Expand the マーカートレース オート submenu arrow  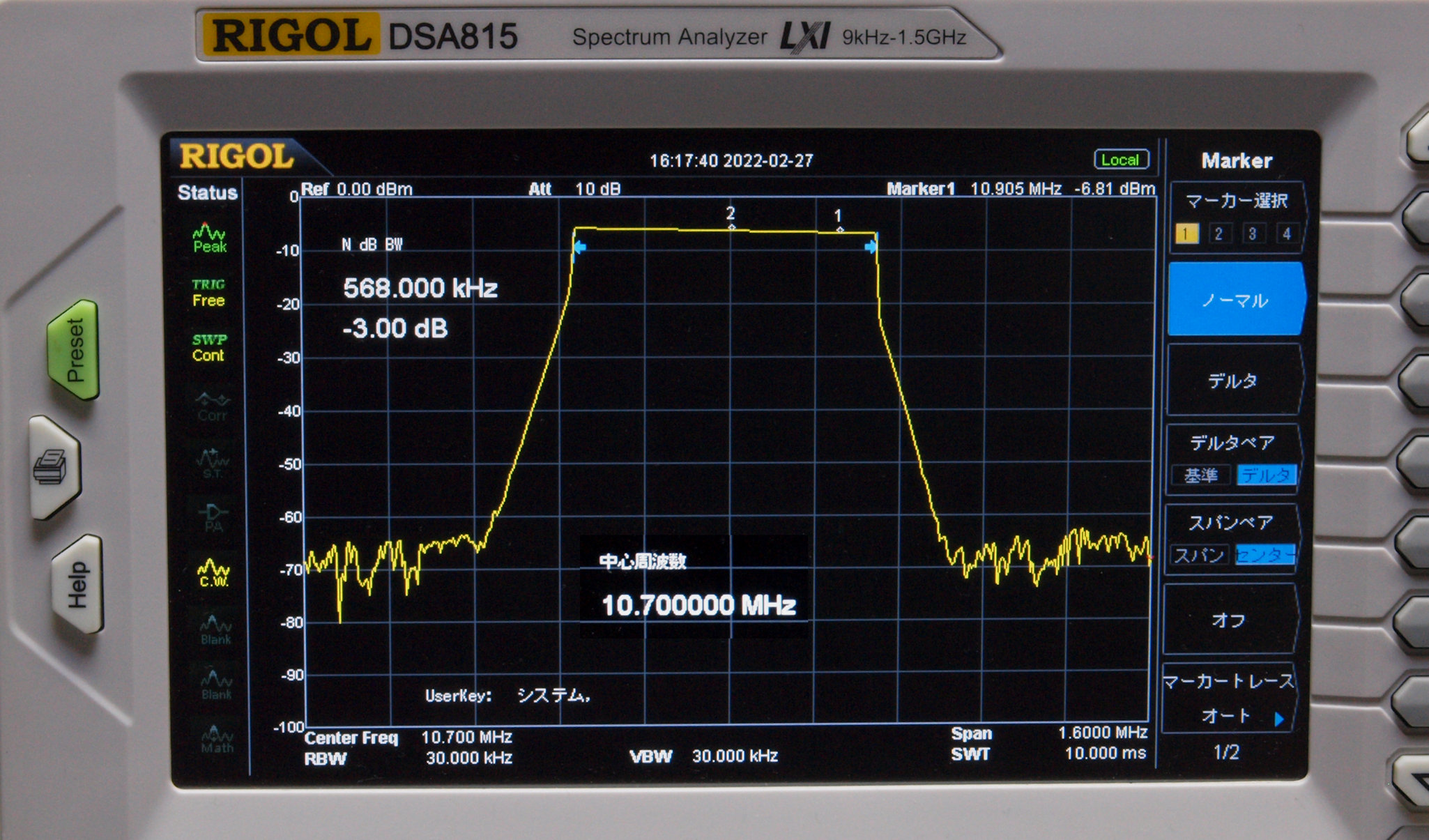[x=1279, y=719]
